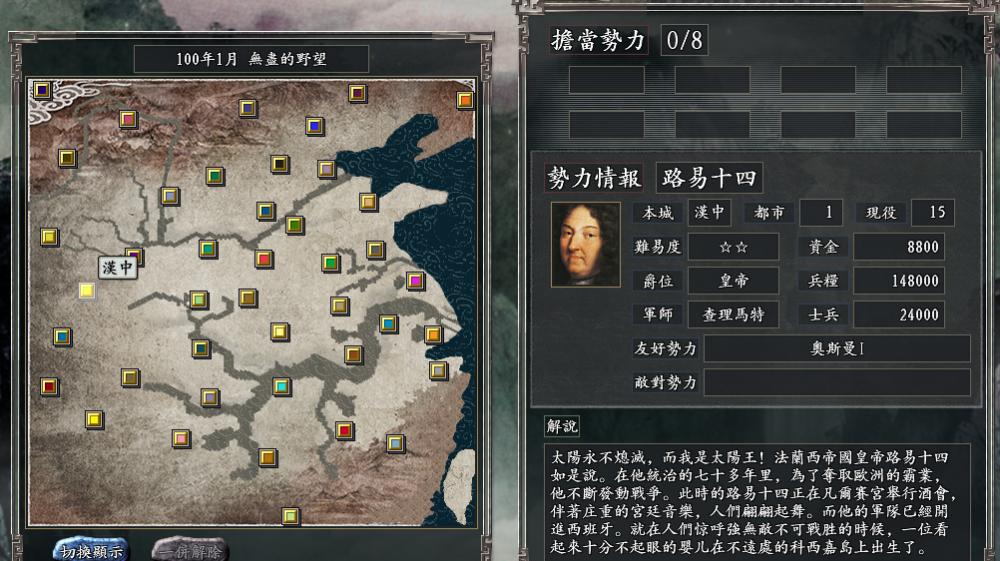Click the 路易十四 faction name box
1000x561 pixels.
point(709,178)
